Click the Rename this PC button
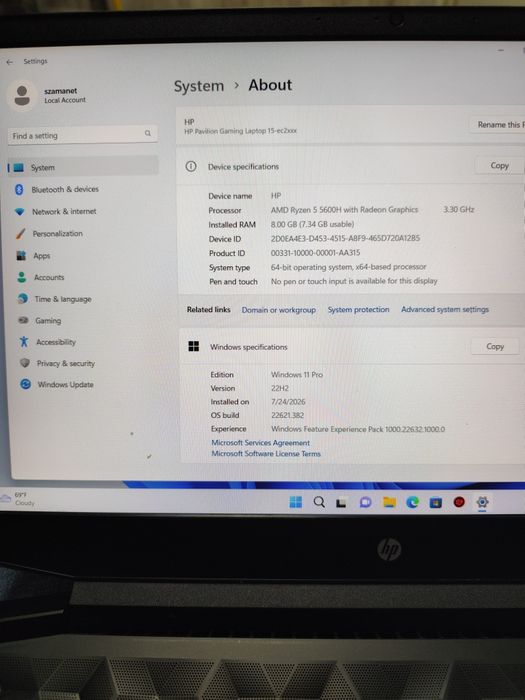The image size is (525, 700). tap(497, 125)
